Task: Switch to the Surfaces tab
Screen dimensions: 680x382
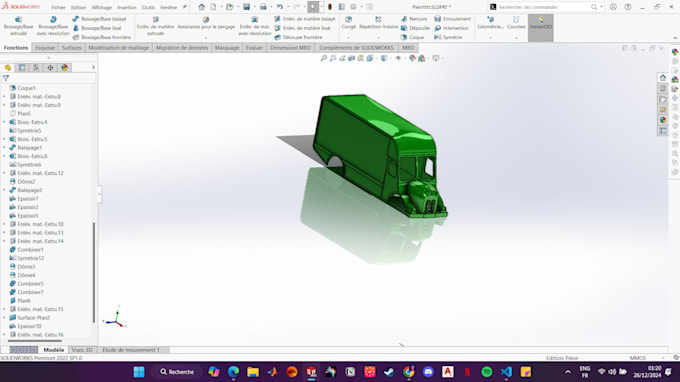Action: click(x=72, y=48)
